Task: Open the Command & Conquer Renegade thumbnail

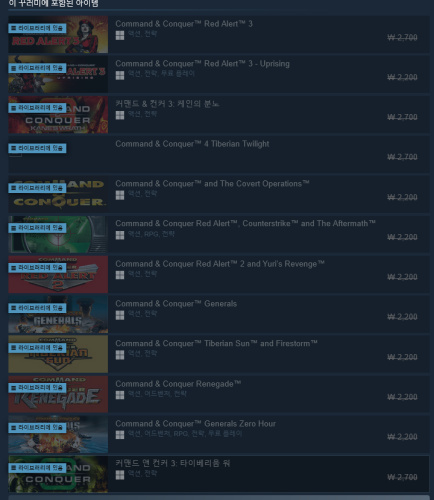Action: click(x=58, y=394)
